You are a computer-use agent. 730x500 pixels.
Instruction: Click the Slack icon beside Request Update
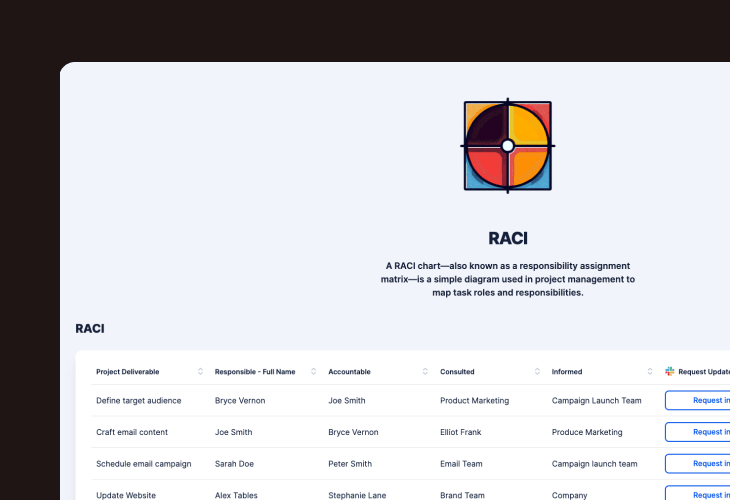[670, 371]
